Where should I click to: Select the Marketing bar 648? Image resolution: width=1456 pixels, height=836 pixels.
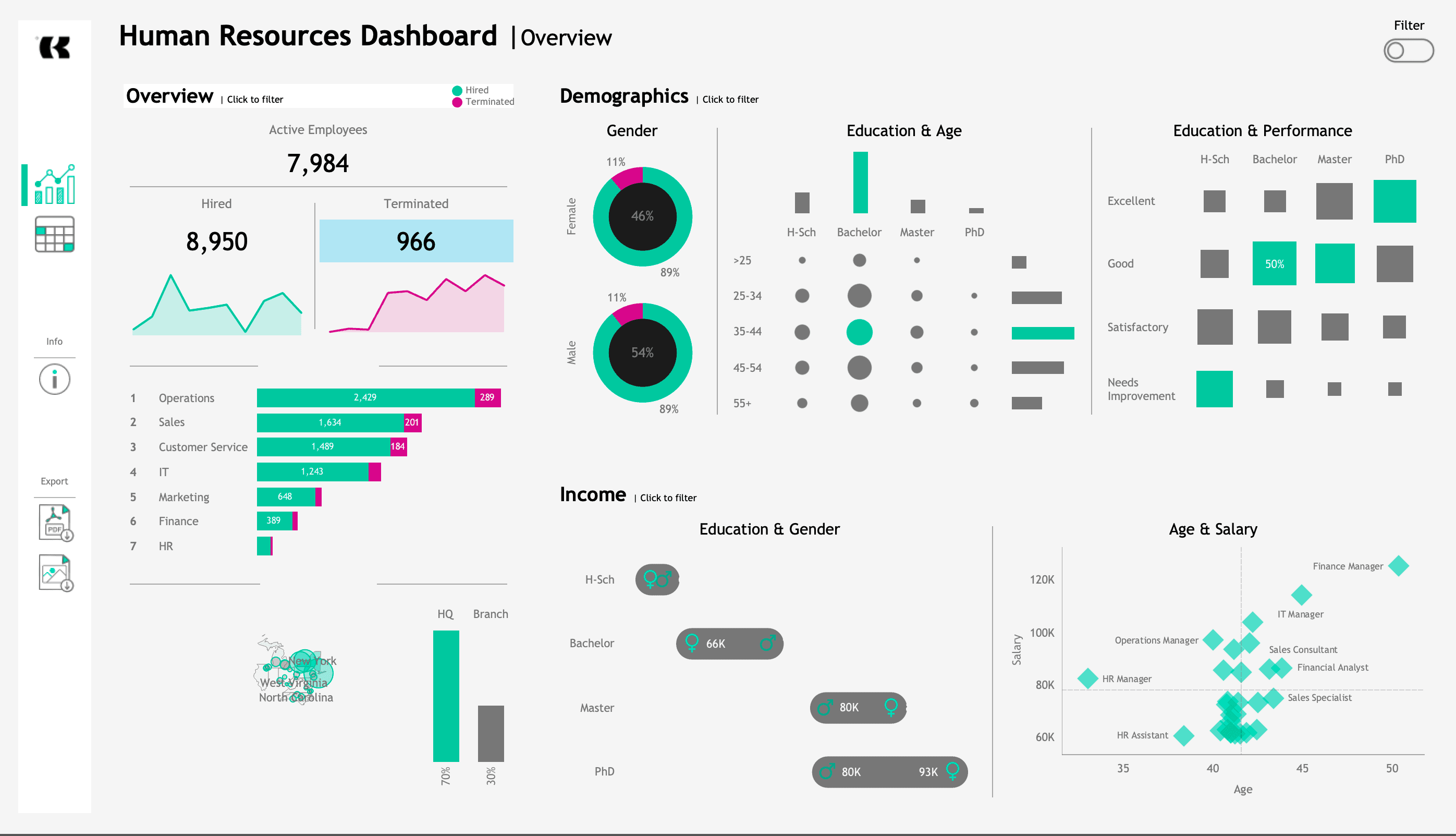[286, 496]
